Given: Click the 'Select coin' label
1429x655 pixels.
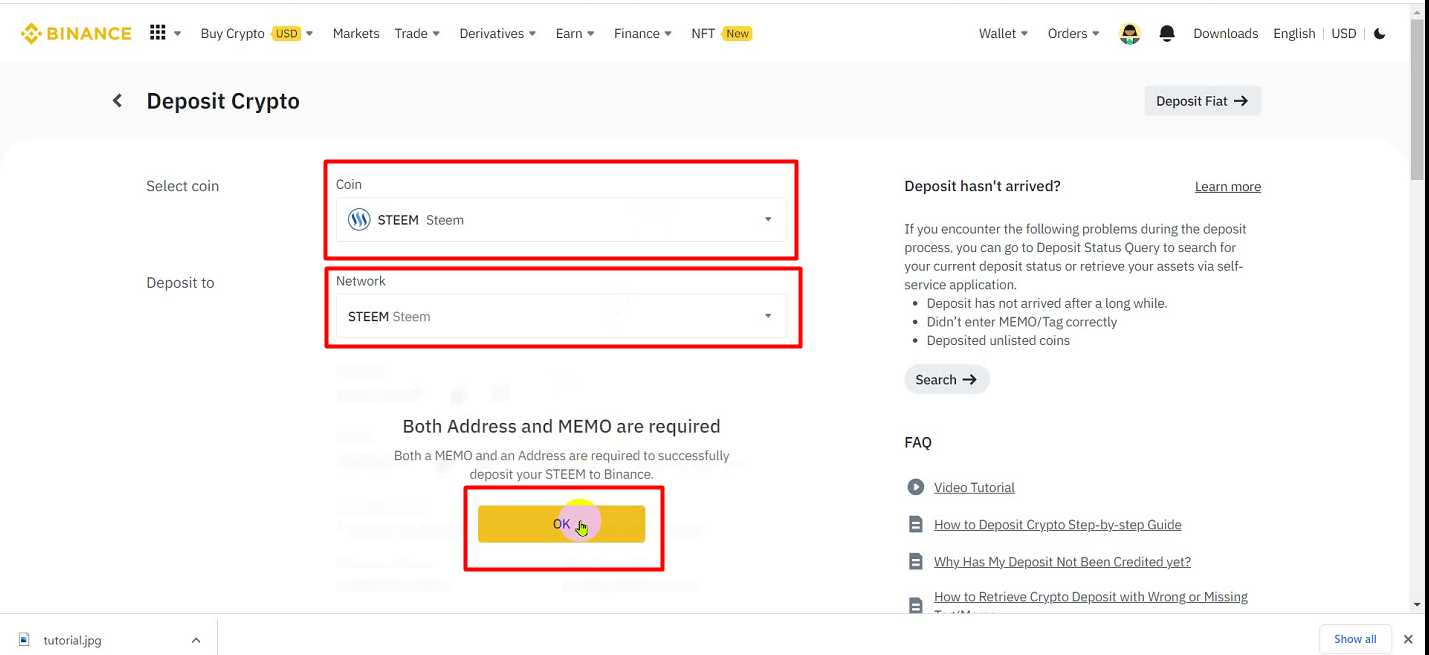Looking at the screenshot, I should click(x=182, y=186).
